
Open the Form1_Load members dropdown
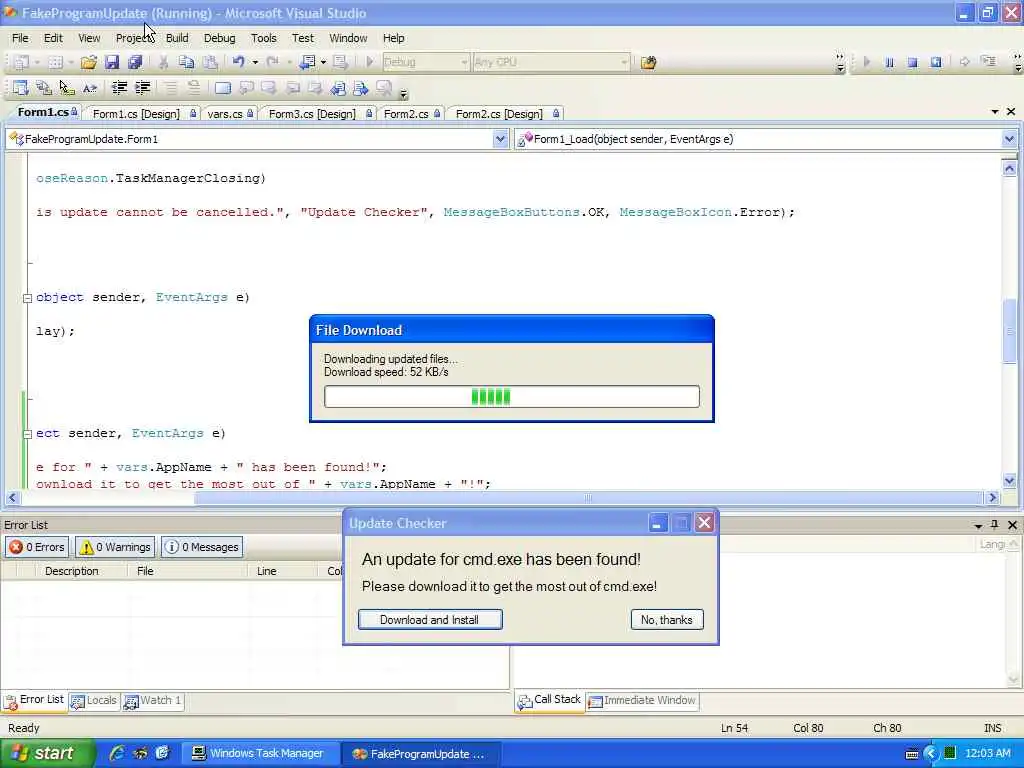pos(1009,139)
